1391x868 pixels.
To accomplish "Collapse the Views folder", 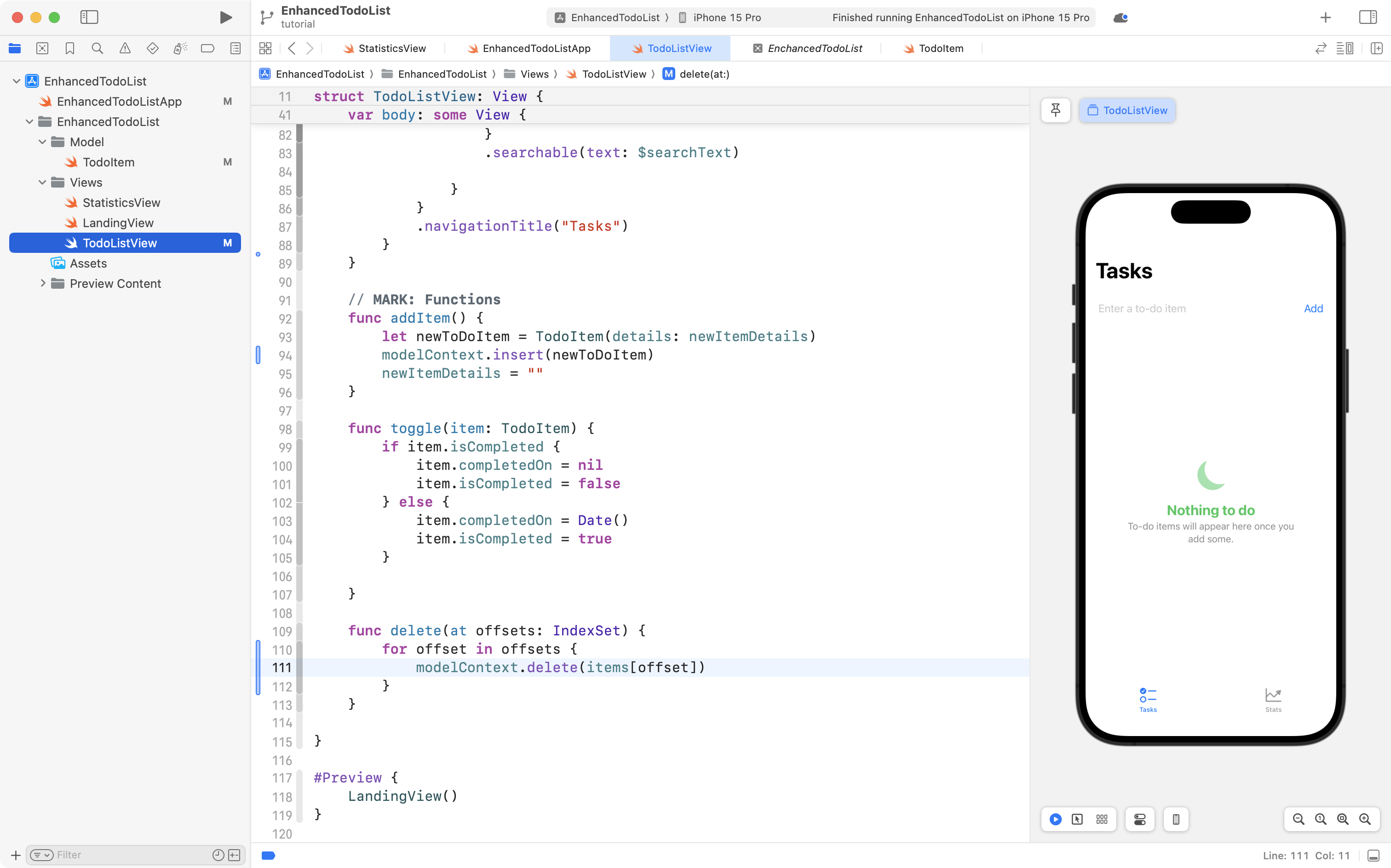I will tap(41, 182).
